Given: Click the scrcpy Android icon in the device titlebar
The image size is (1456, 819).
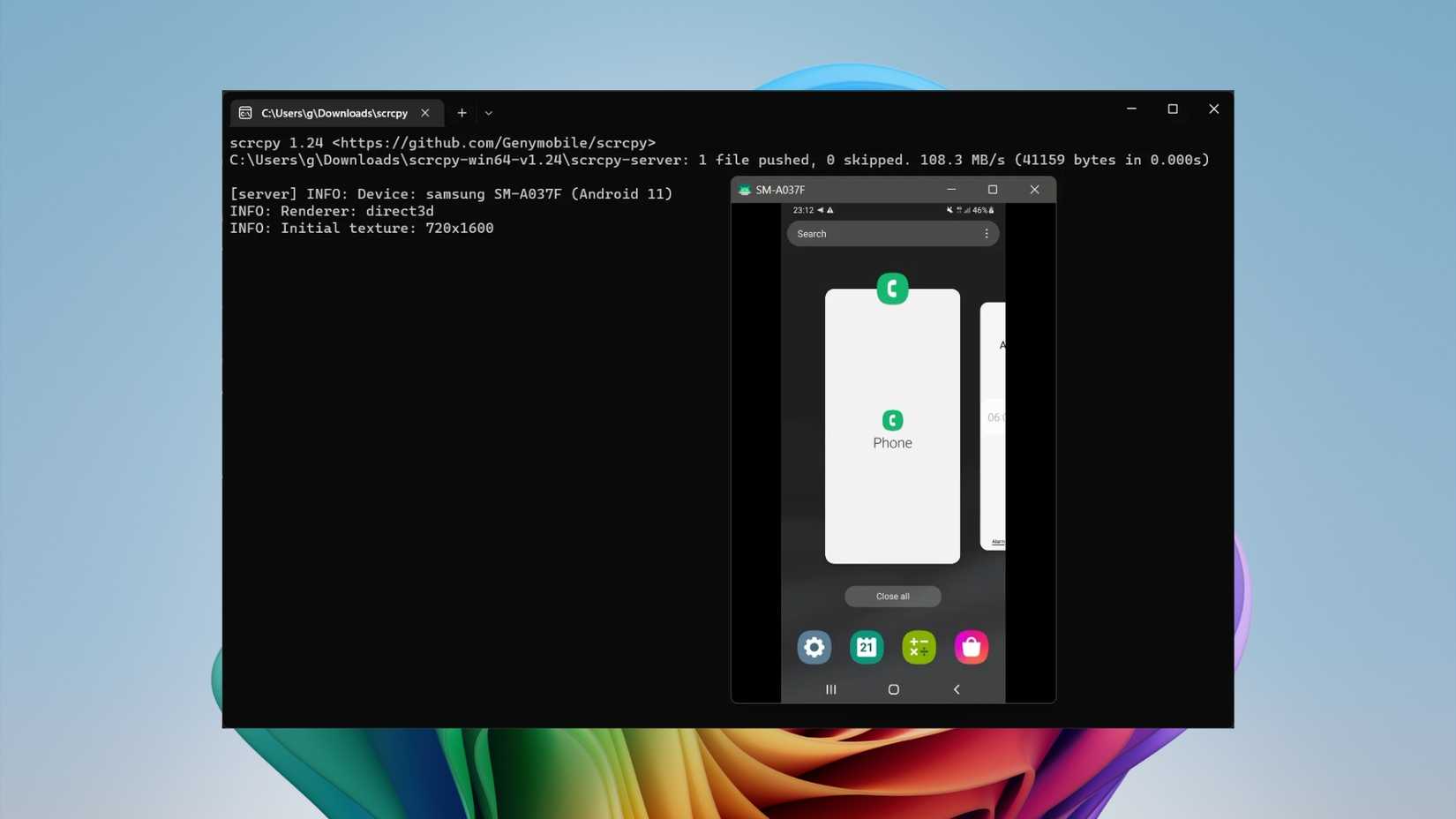Looking at the screenshot, I should (x=744, y=189).
